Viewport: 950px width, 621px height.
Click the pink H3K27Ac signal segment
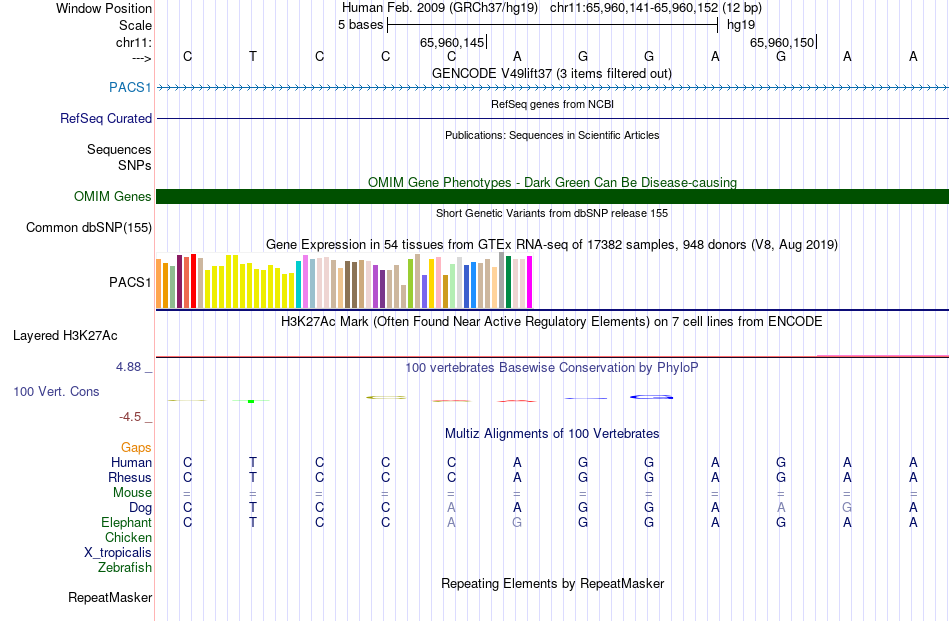click(883, 356)
